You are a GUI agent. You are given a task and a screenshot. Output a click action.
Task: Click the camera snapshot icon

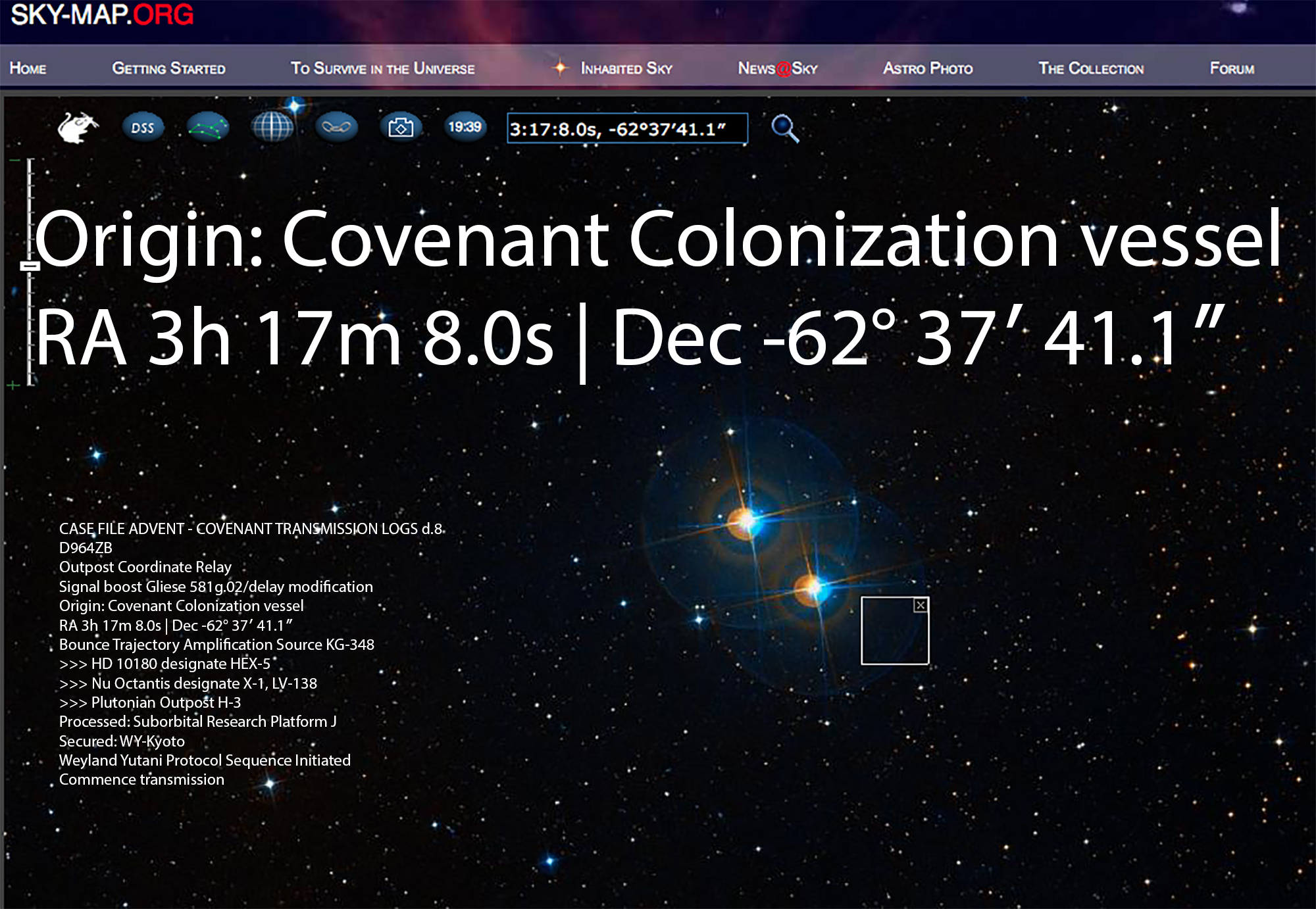[x=401, y=127]
